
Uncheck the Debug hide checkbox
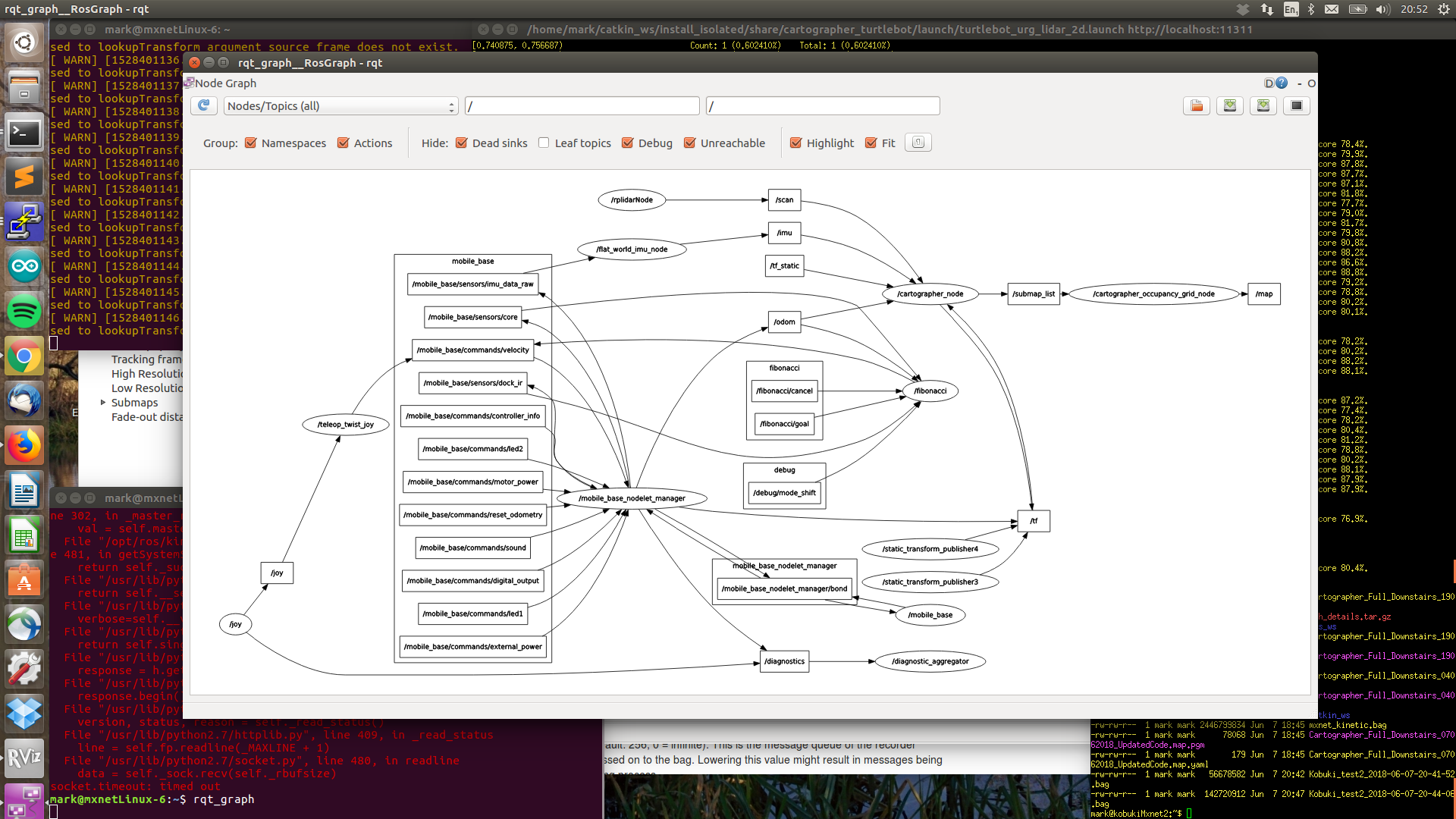tap(627, 143)
